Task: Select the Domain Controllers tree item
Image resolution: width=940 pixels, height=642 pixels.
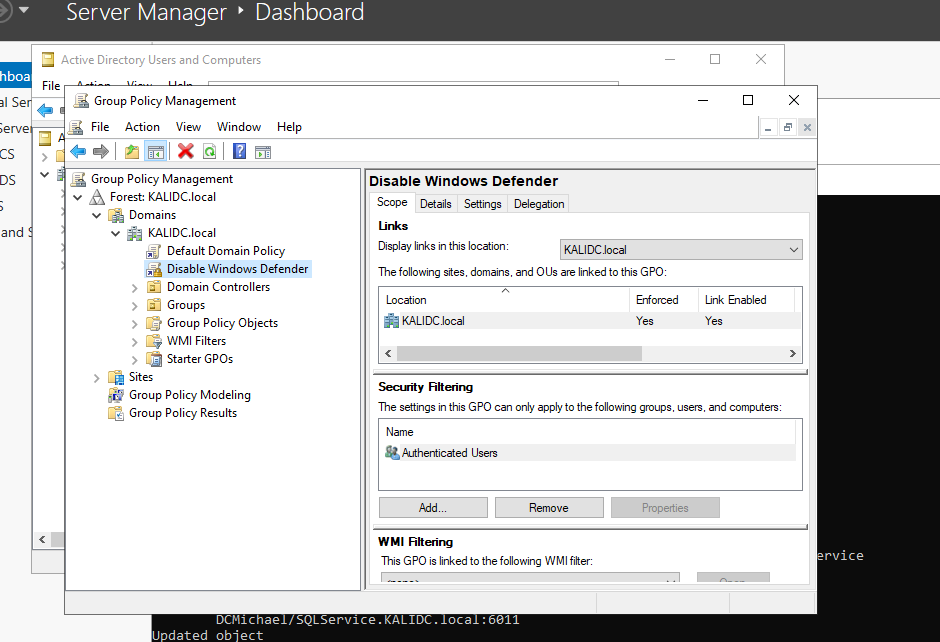Action: 218,287
